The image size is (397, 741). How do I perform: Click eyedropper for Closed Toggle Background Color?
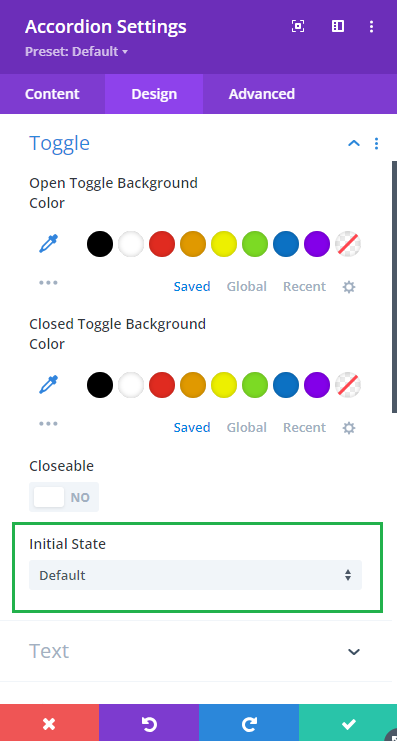(49, 385)
